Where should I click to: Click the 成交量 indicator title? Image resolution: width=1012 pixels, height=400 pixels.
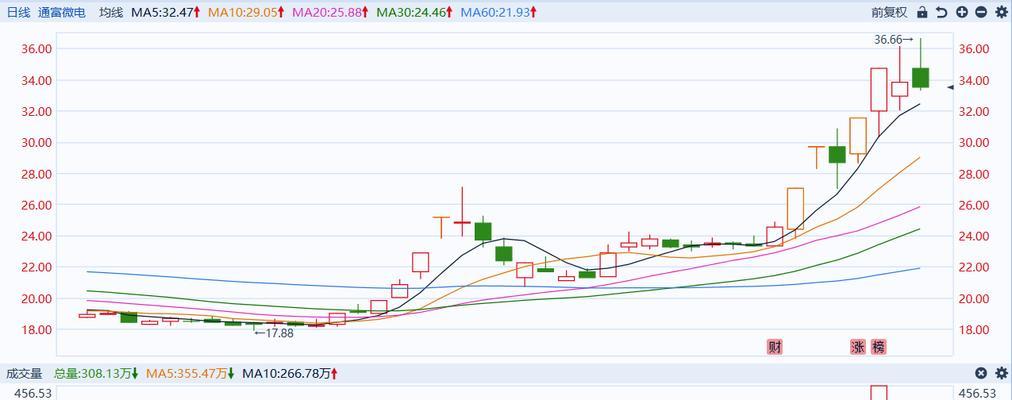click(24, 373)
